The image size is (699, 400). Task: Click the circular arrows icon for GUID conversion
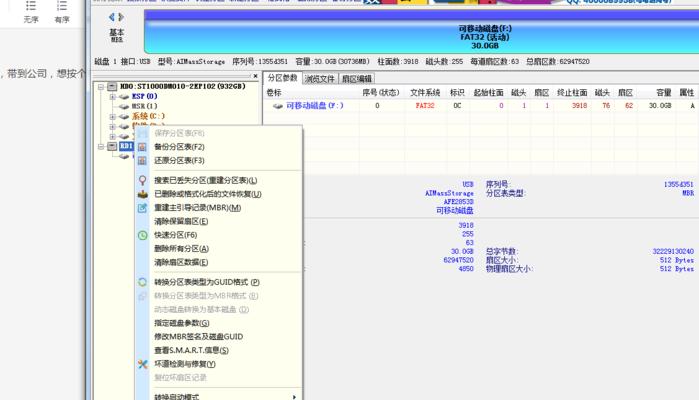(142, 282)
